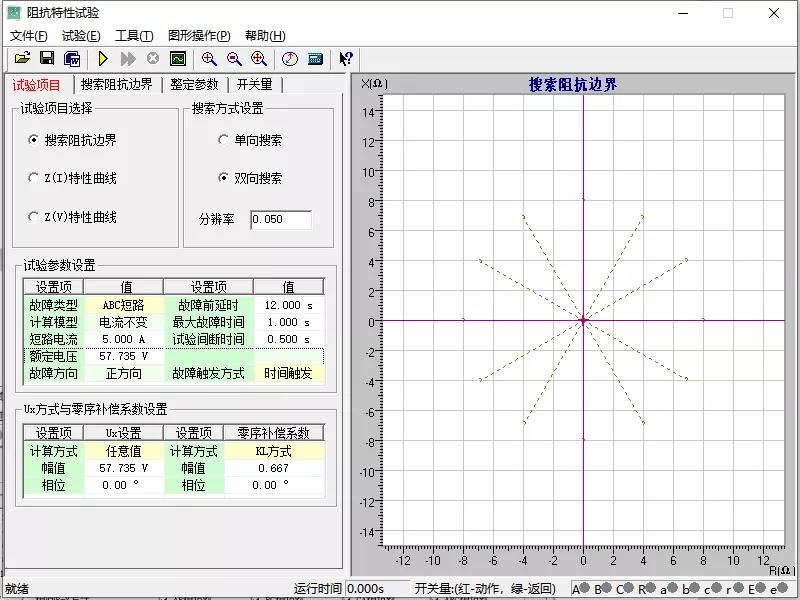Open the waveform monitor display icon
Viewport: 800px width, 600px height.
[x=177, y=59]
